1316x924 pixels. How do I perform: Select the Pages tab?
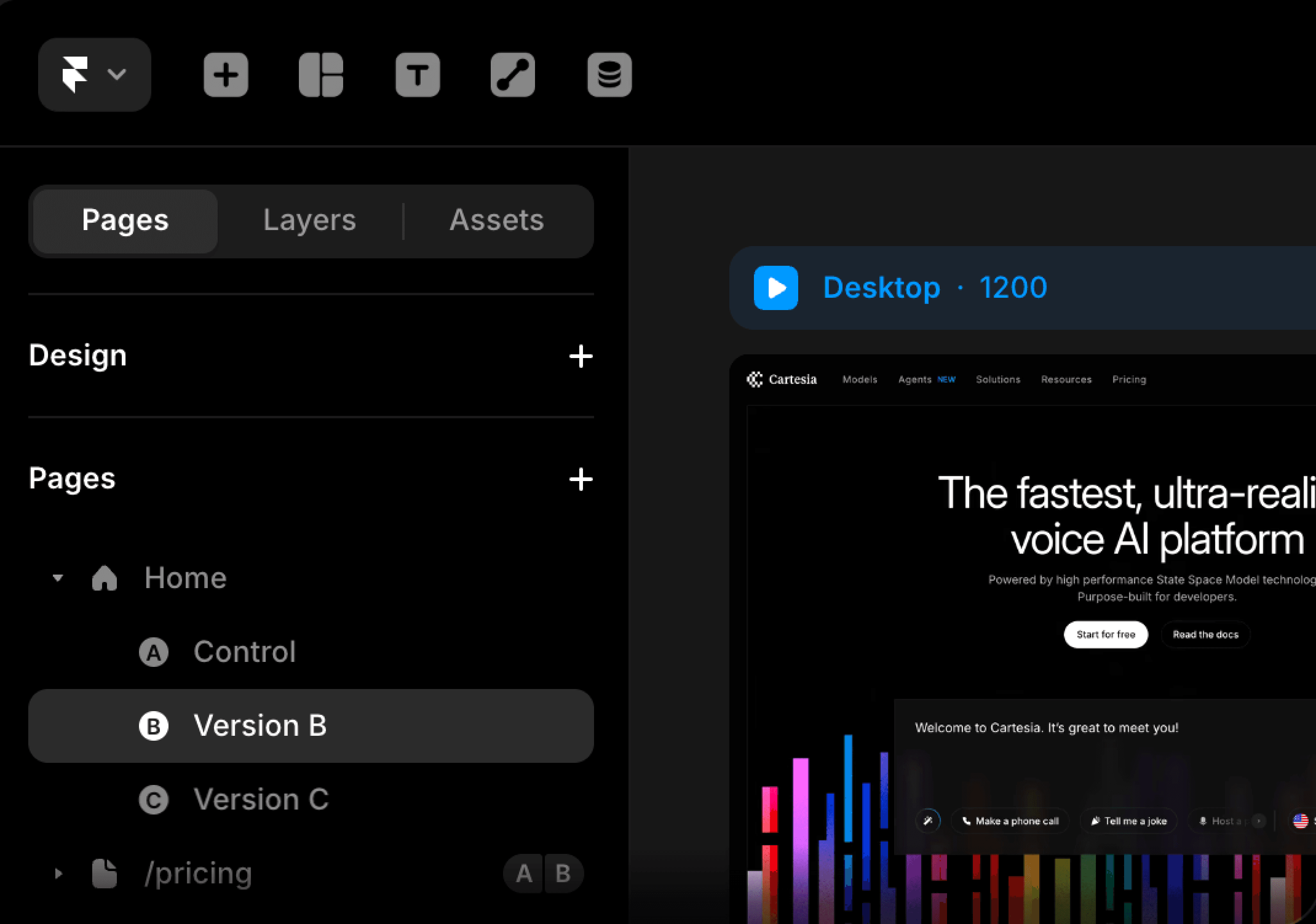coord(125,221)
